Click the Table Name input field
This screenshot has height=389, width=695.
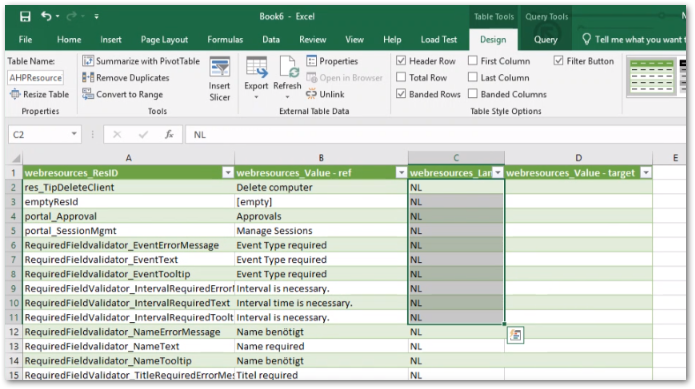(35, 78)
